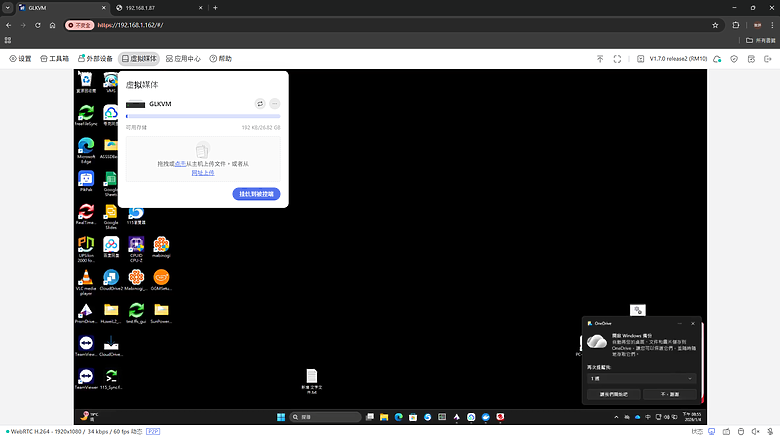Click the 不安全 not-secure site badge
The image size is (780, 438).
[x=80, y=25]
